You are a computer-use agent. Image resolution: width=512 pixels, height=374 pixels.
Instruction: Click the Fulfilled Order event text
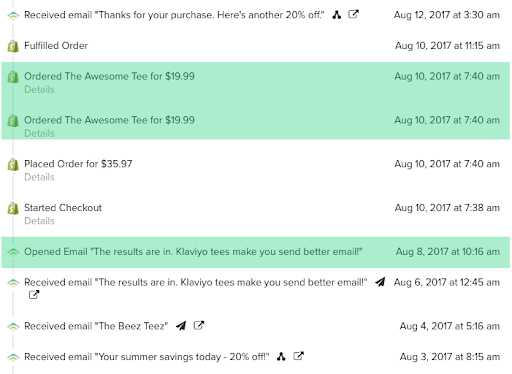(56, 45)
